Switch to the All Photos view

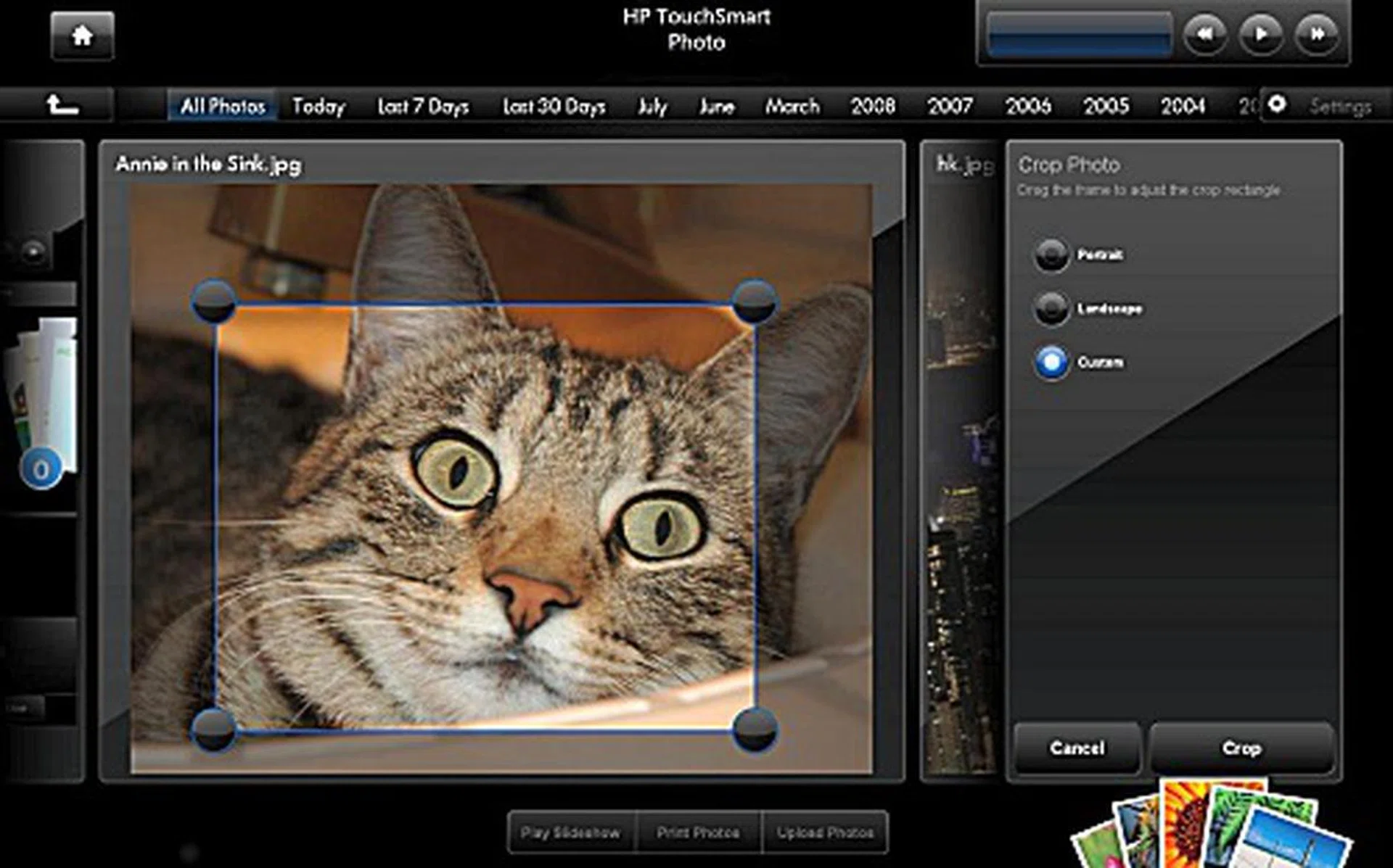pyautogui.click(x=222, y=105)
